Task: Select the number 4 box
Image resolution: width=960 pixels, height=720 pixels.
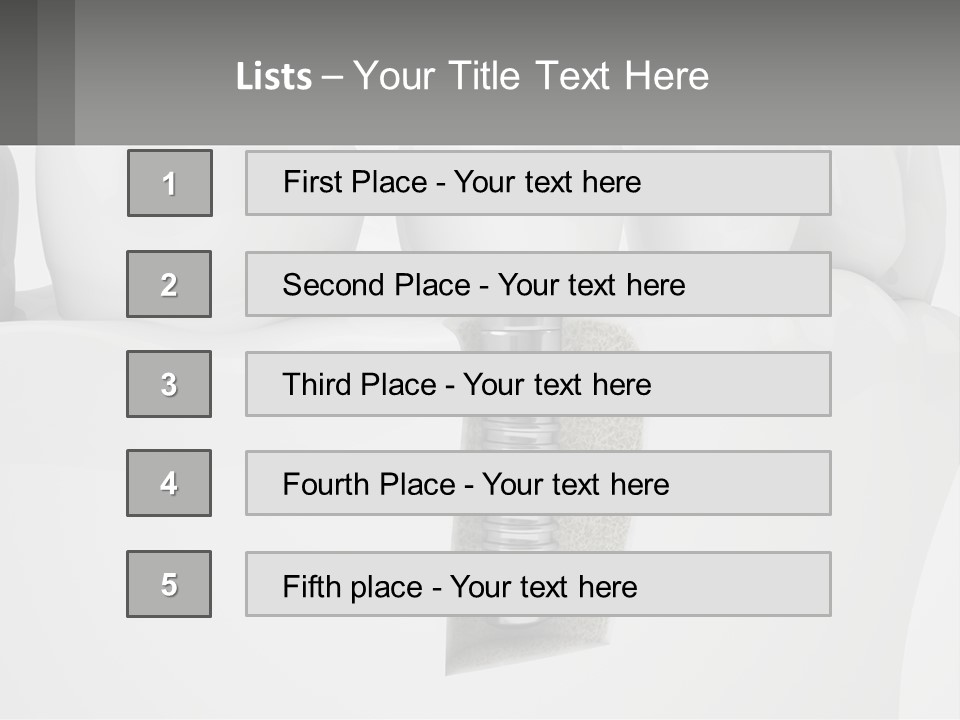Action: [169, 483]
